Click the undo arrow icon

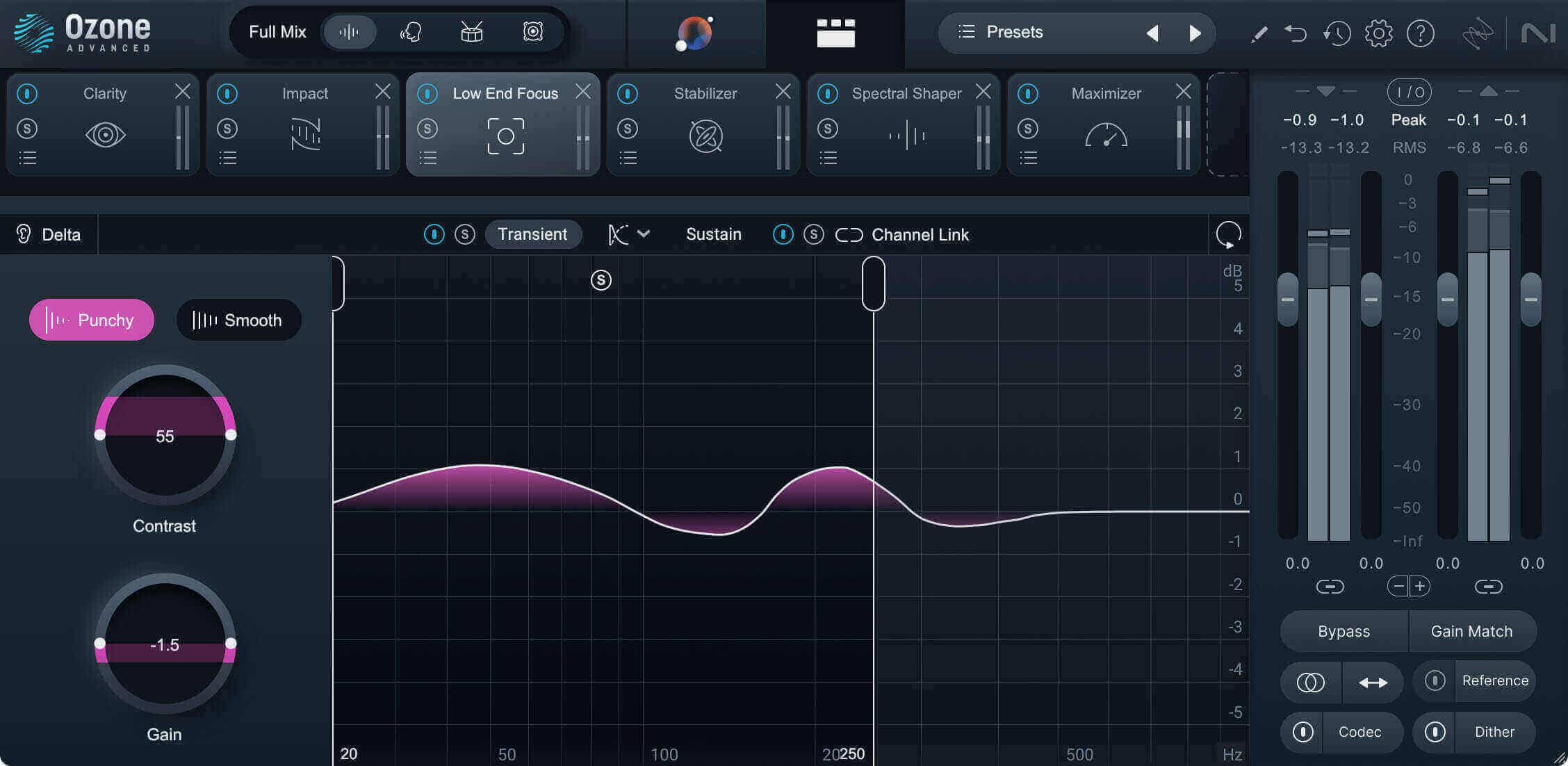[x=1296, y=33]
